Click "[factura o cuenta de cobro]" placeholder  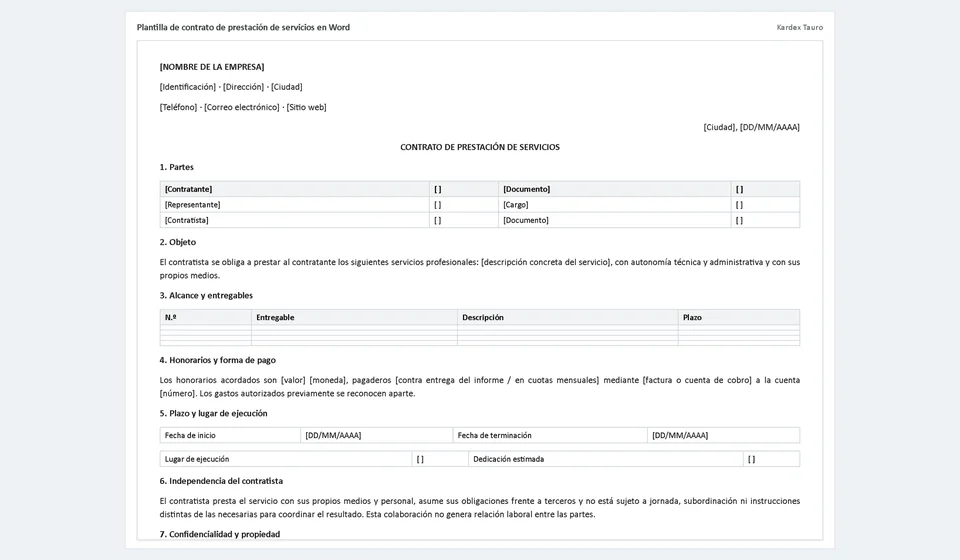(x=697, y=380)
